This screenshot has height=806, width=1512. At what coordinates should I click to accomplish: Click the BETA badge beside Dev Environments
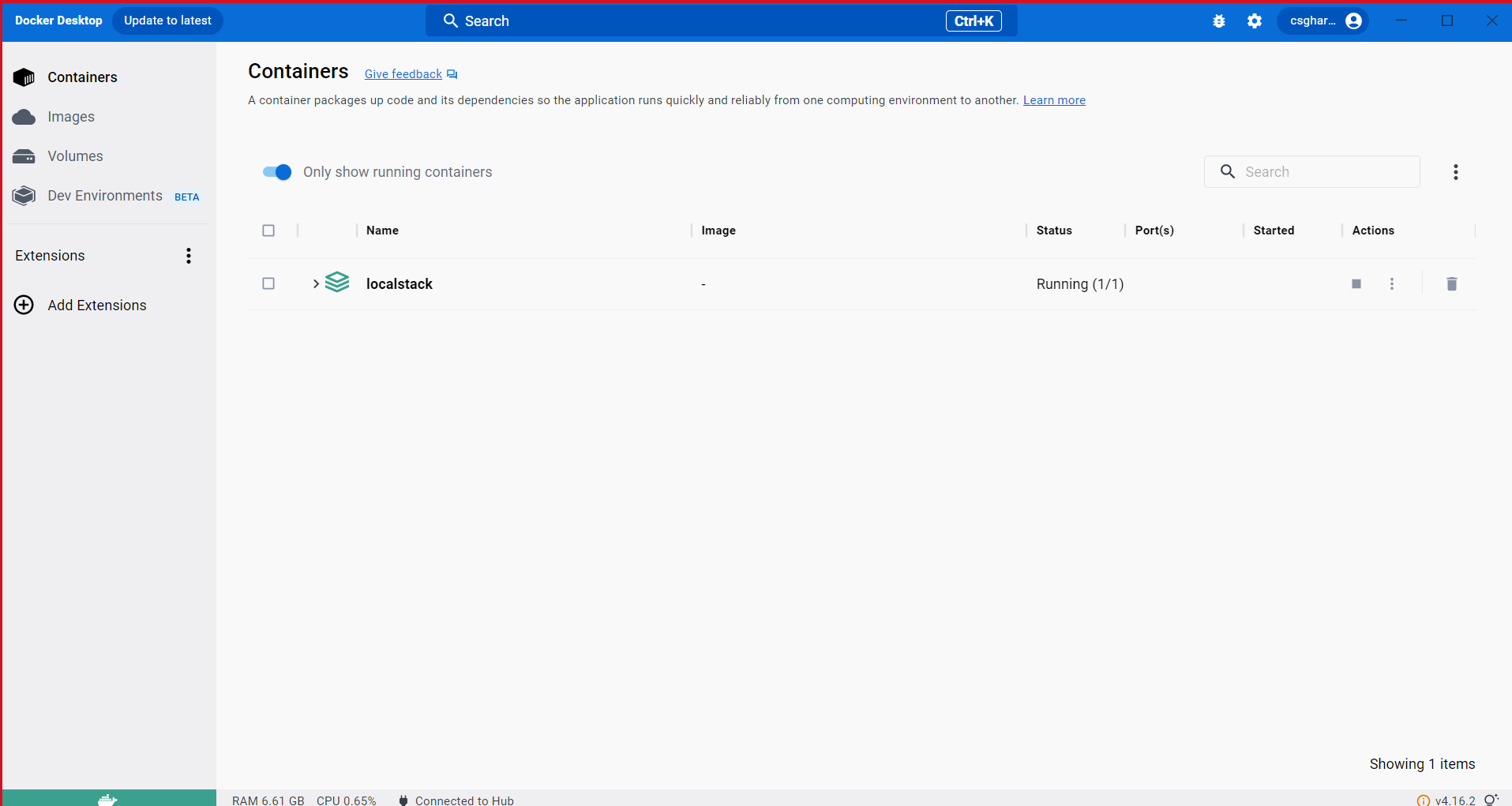[186, 197]
